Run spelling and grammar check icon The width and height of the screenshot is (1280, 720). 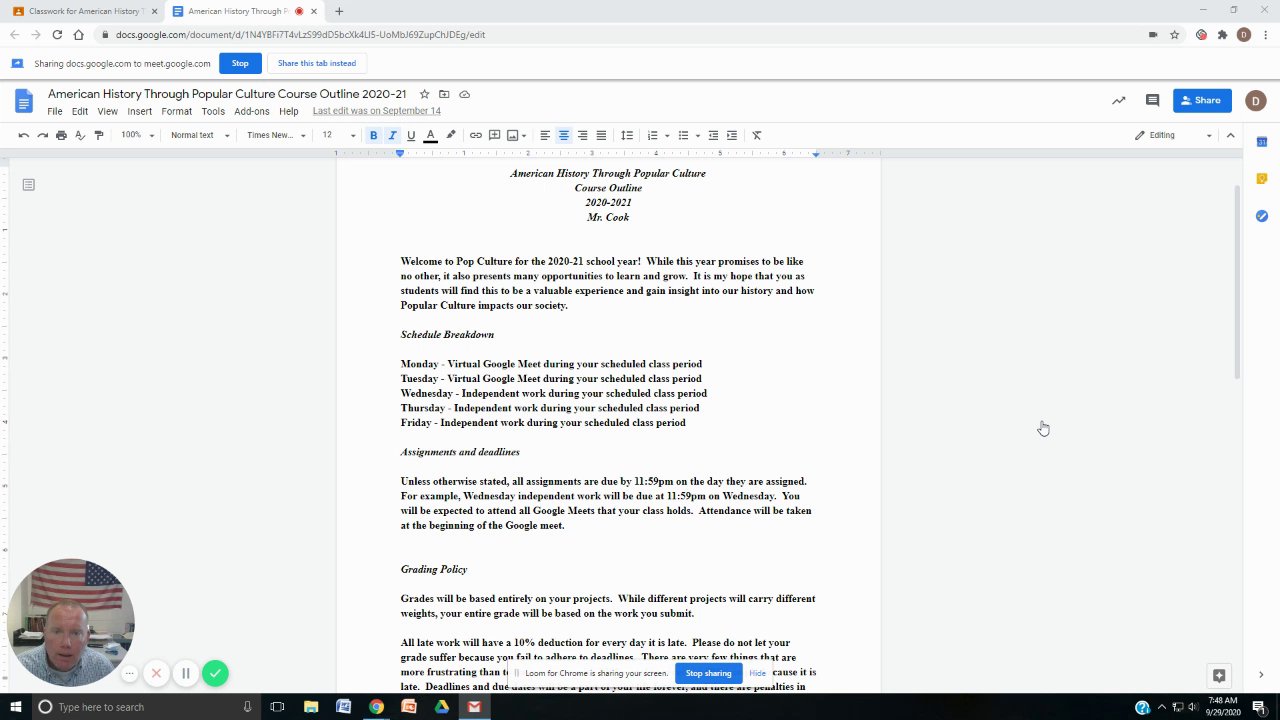click(x=80, y=135)
